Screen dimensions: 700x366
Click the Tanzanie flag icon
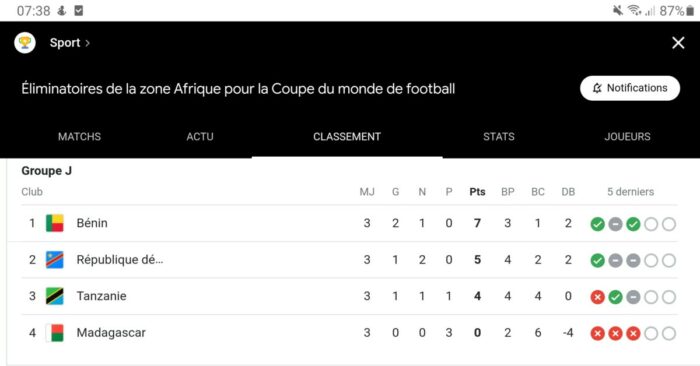55,296
